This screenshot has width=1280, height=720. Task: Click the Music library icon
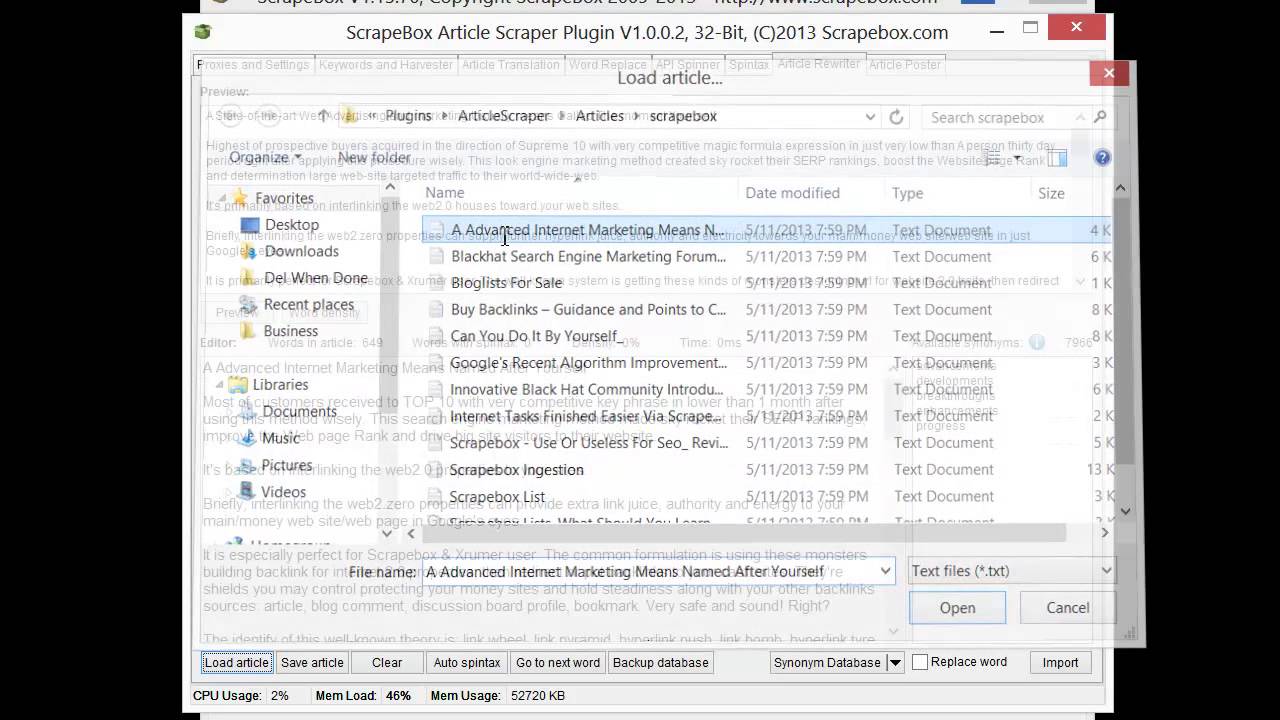click(x=248, y=438)
